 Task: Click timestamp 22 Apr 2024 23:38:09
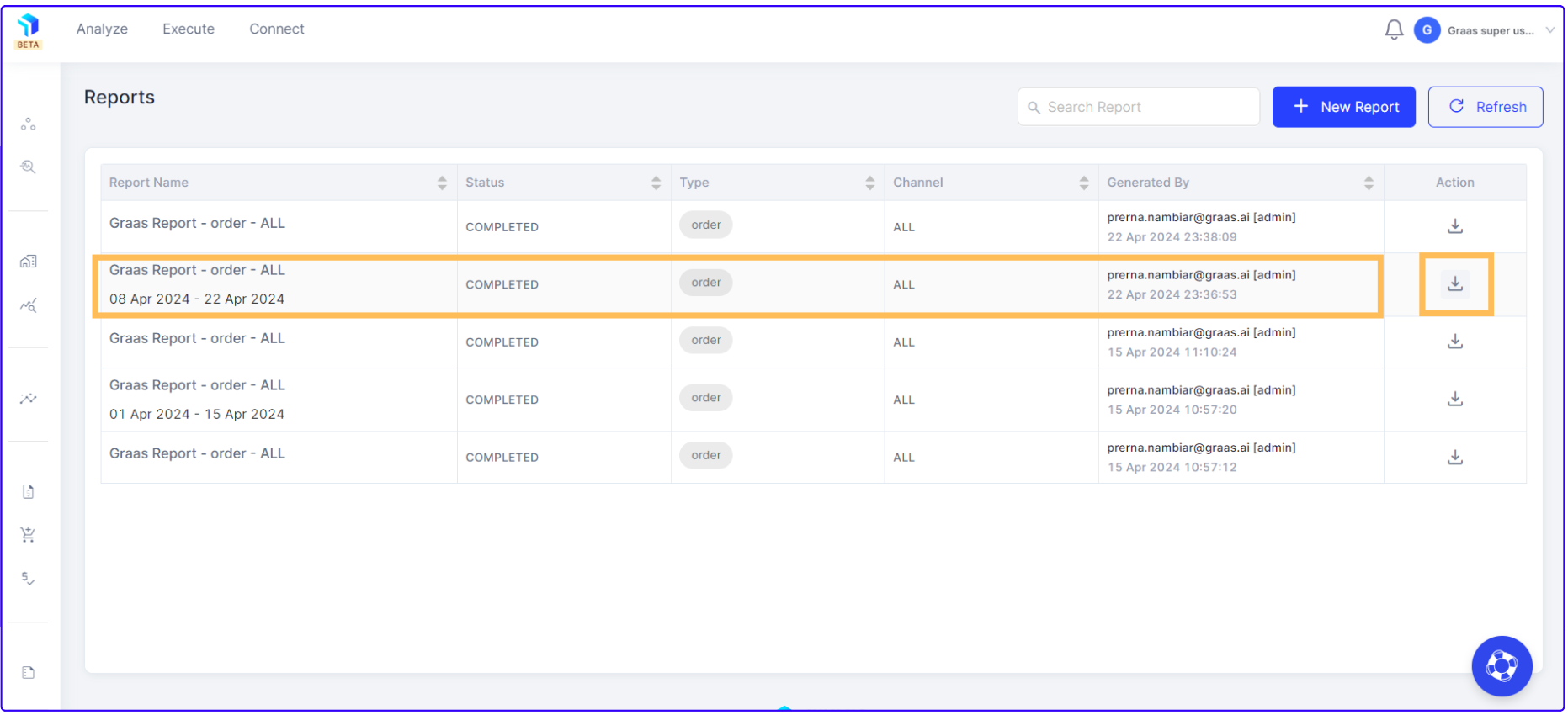point(1172,237)
